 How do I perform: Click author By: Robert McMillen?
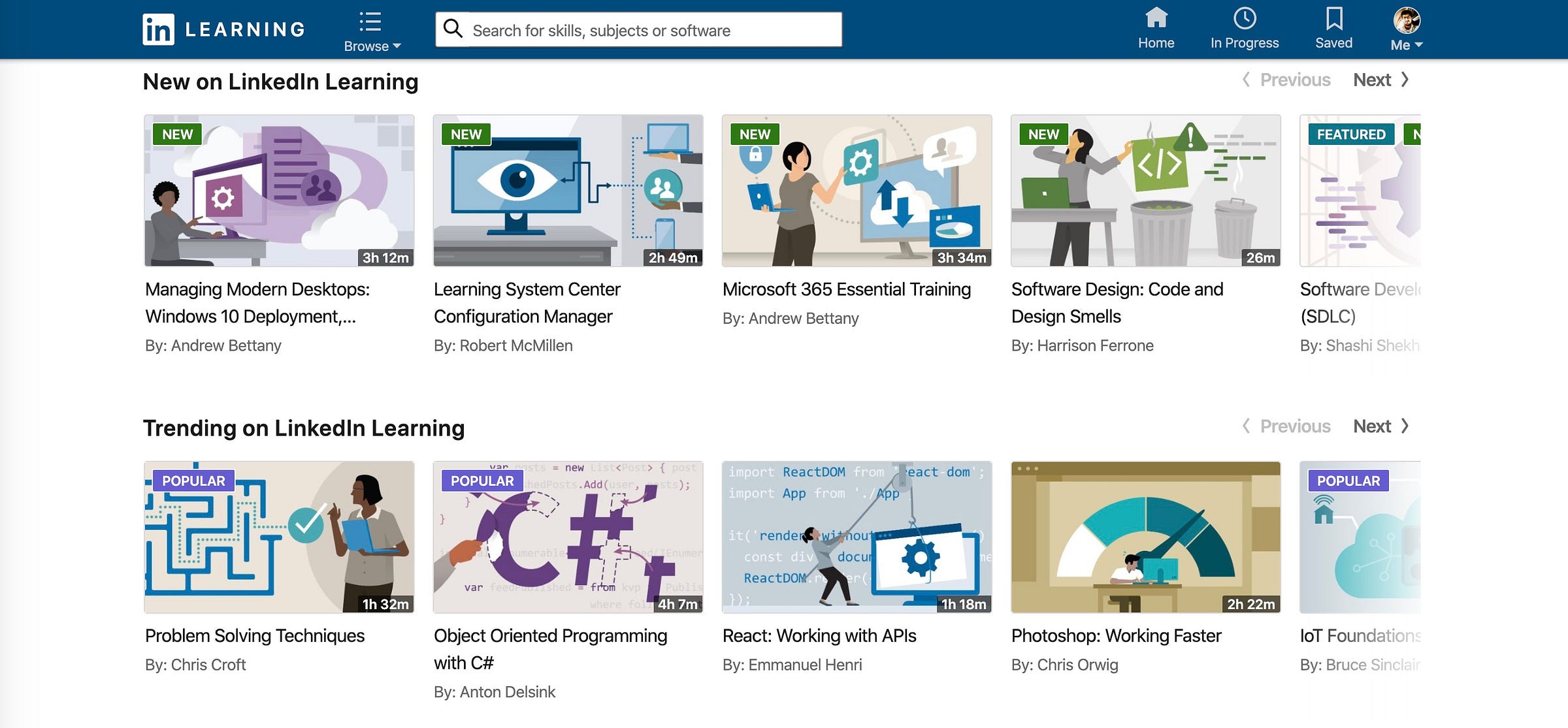tap(503, 345)
